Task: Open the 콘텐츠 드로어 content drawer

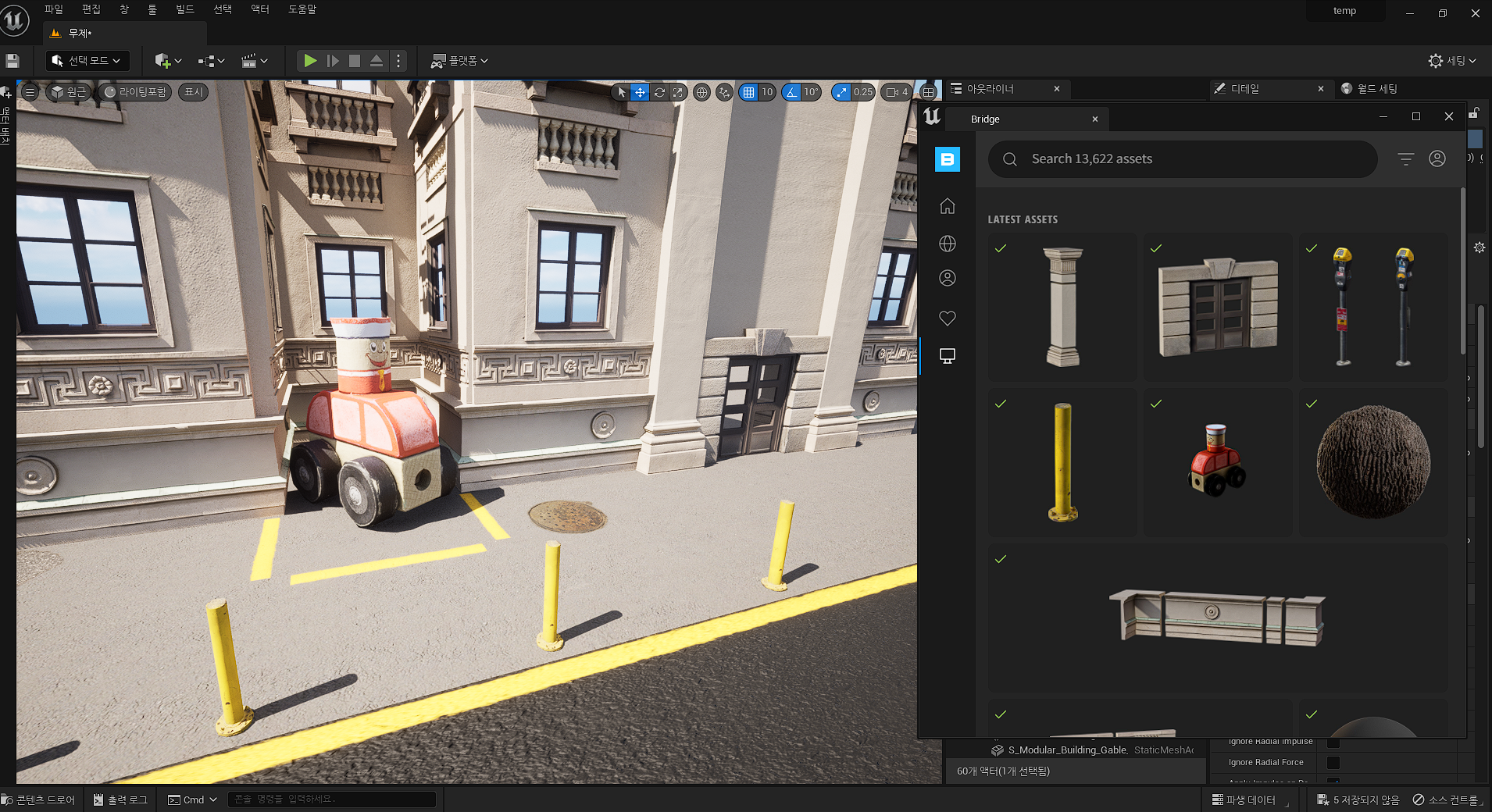Action: [x=38, y=800]
